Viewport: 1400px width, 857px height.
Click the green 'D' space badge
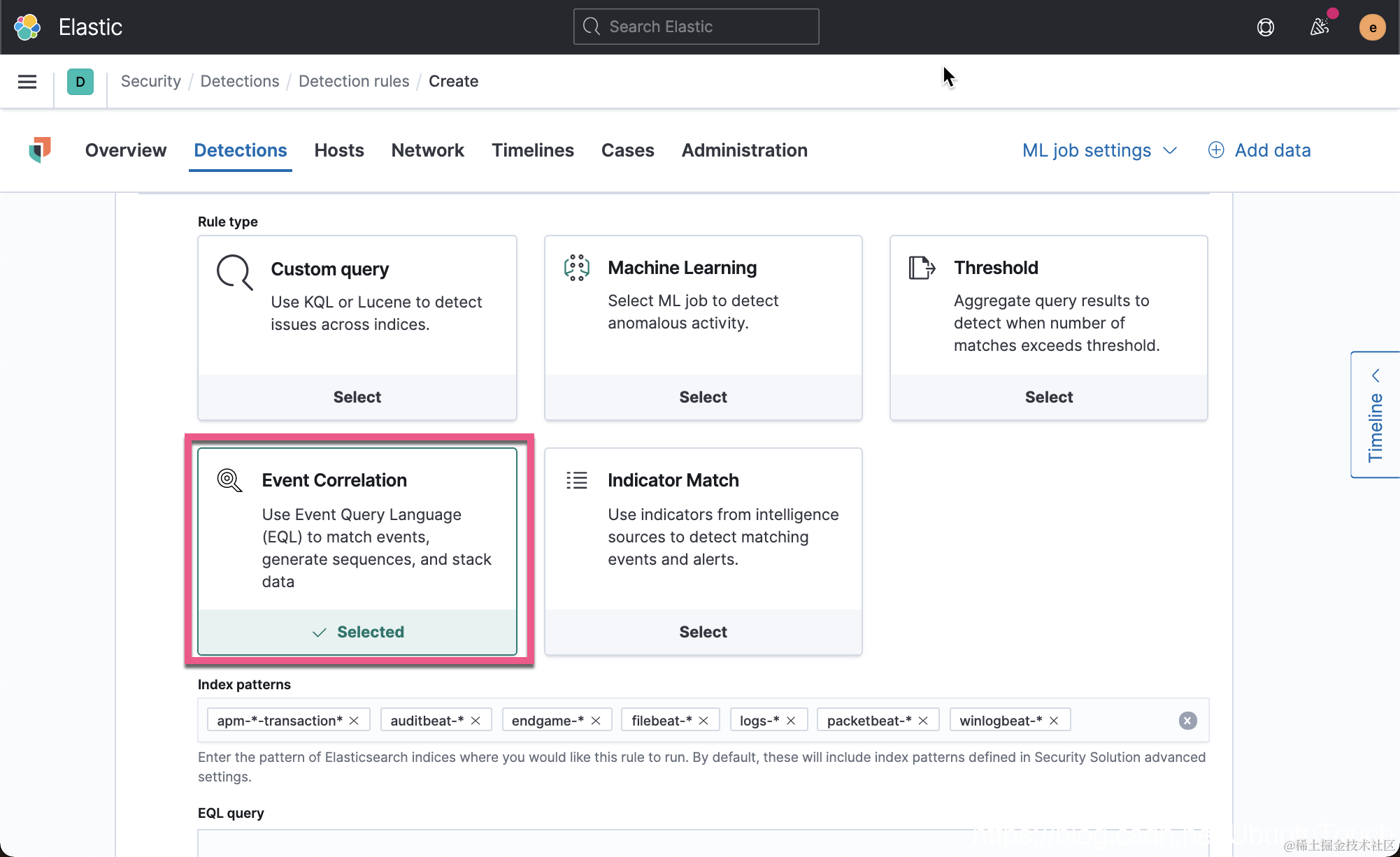click(x=80, y=82)
